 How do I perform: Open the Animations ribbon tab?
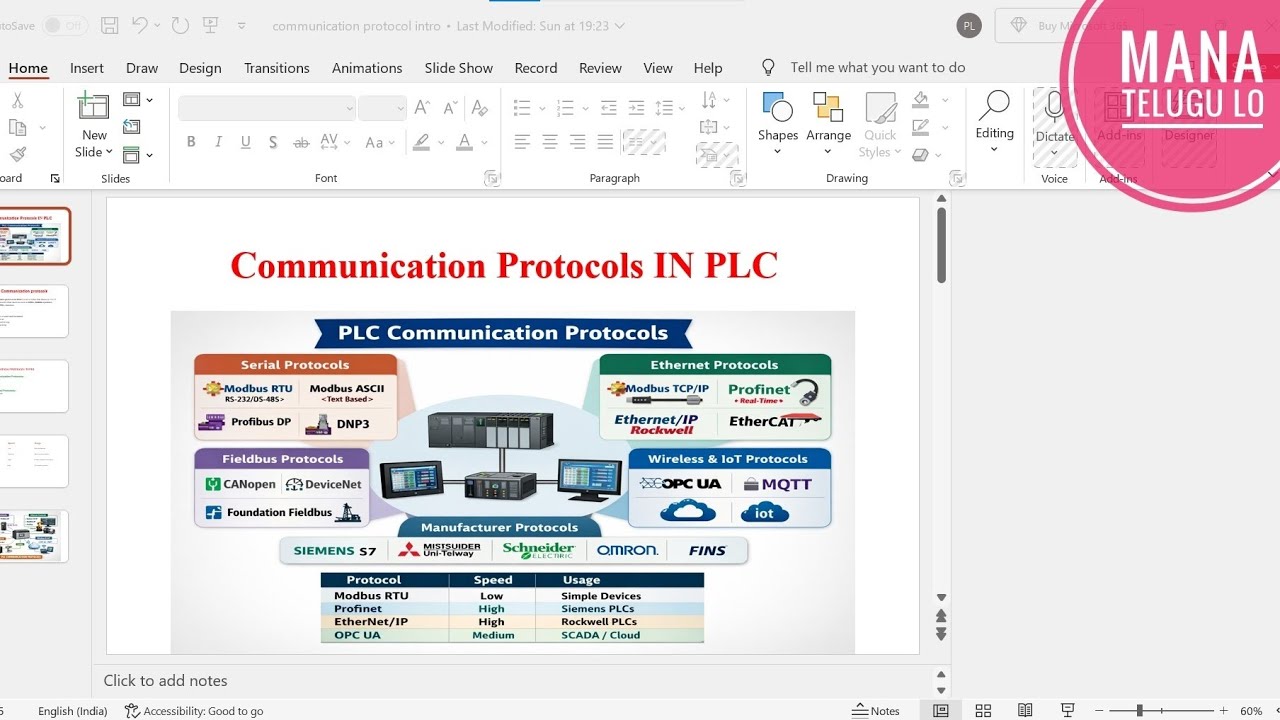tap(367, 68)
